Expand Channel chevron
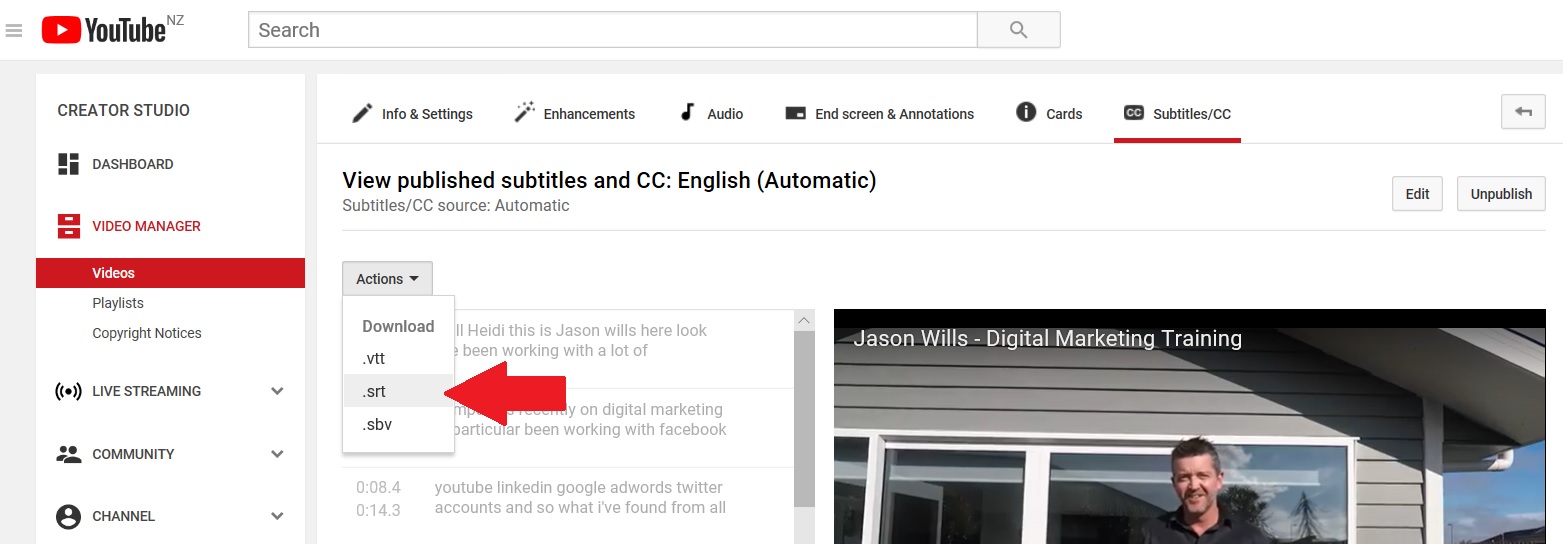This screenshot has height=544, width=1563. tap(277, 516)
